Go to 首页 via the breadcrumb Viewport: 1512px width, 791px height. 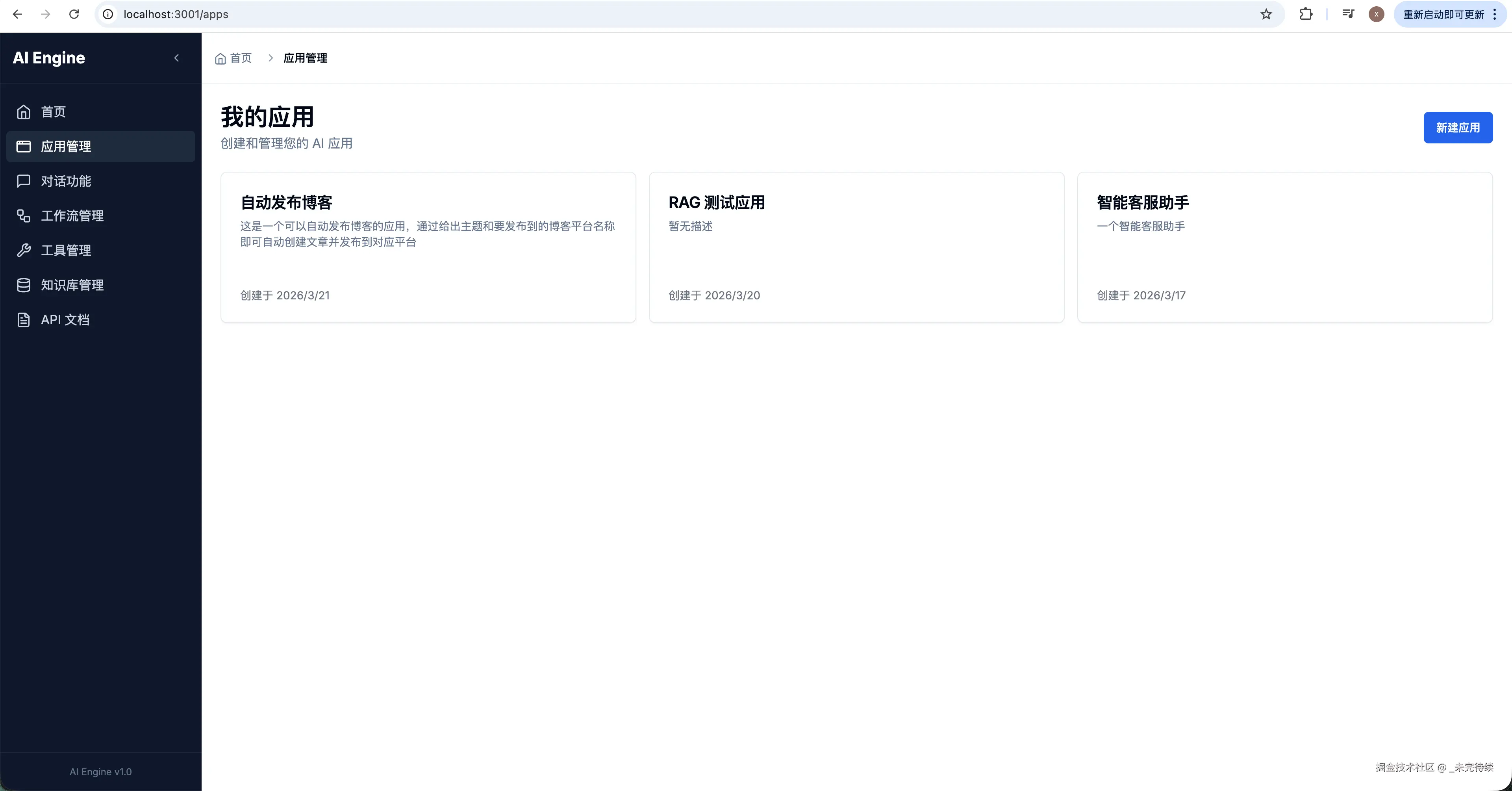click(x=241, y=58)
